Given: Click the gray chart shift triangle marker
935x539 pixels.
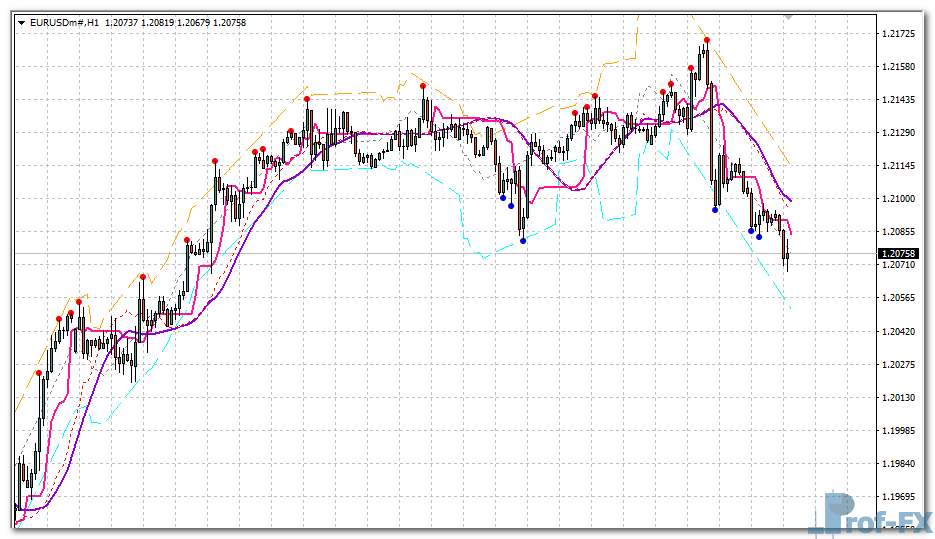Looking at the screenshot, I should pos(789,17).
